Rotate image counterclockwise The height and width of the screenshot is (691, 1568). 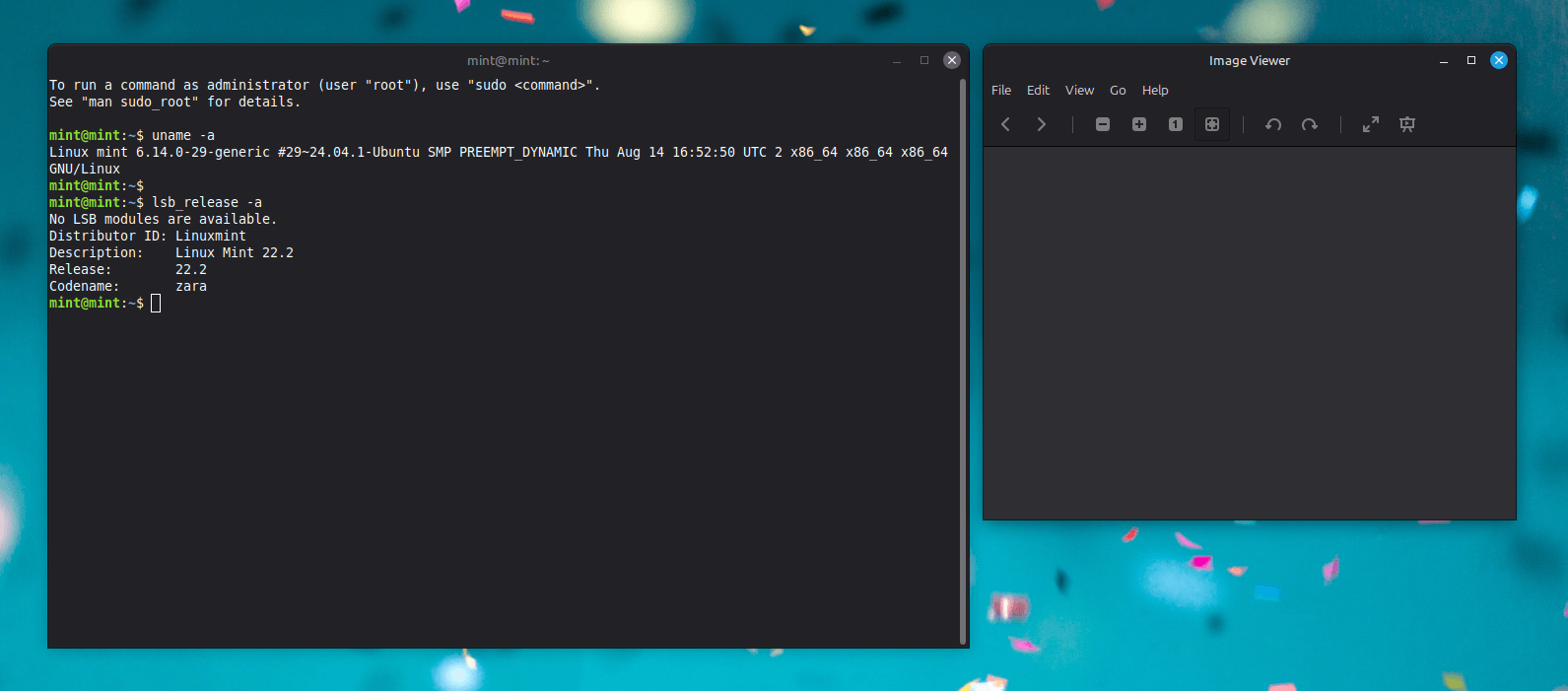[1273, 124]
